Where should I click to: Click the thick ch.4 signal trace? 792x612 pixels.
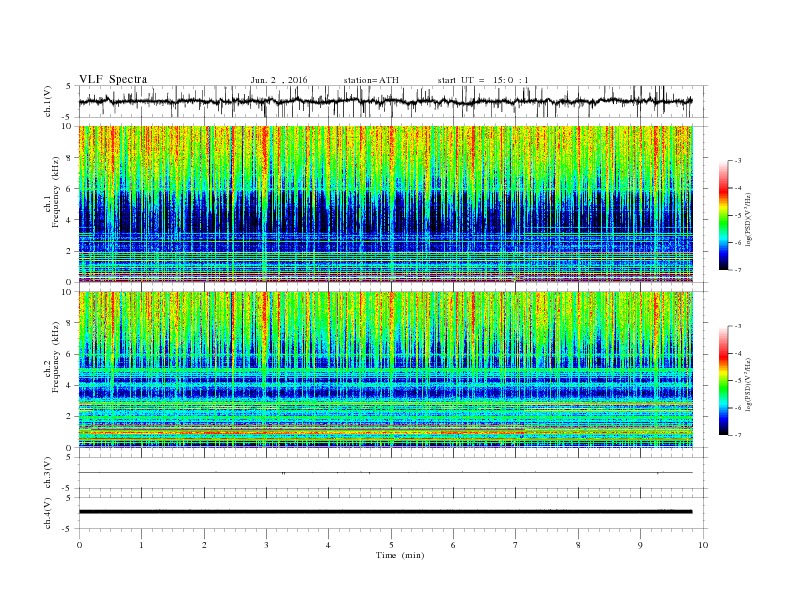(x=385, y=512)
